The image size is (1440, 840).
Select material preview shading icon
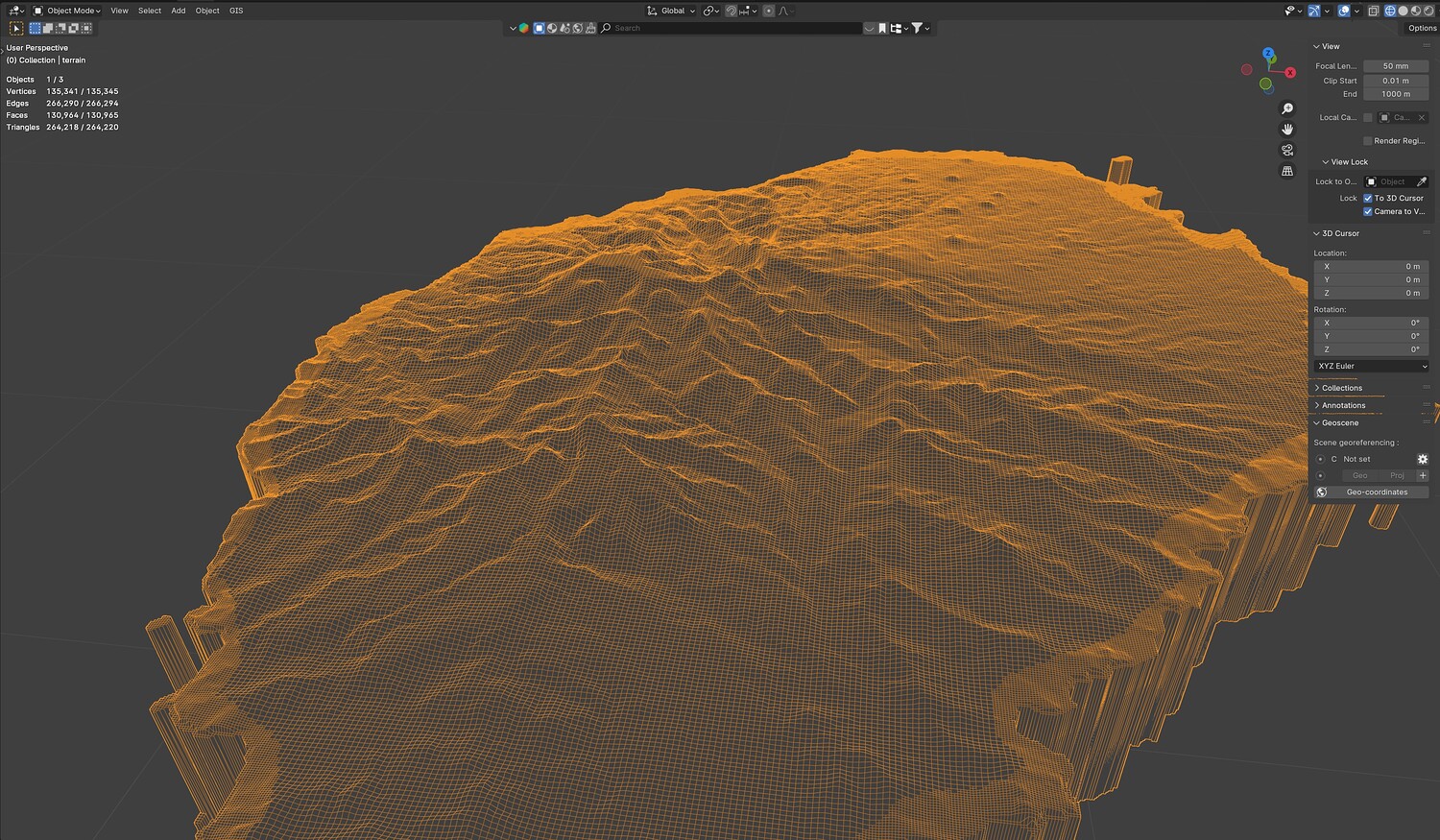[x=1415, y=11]
